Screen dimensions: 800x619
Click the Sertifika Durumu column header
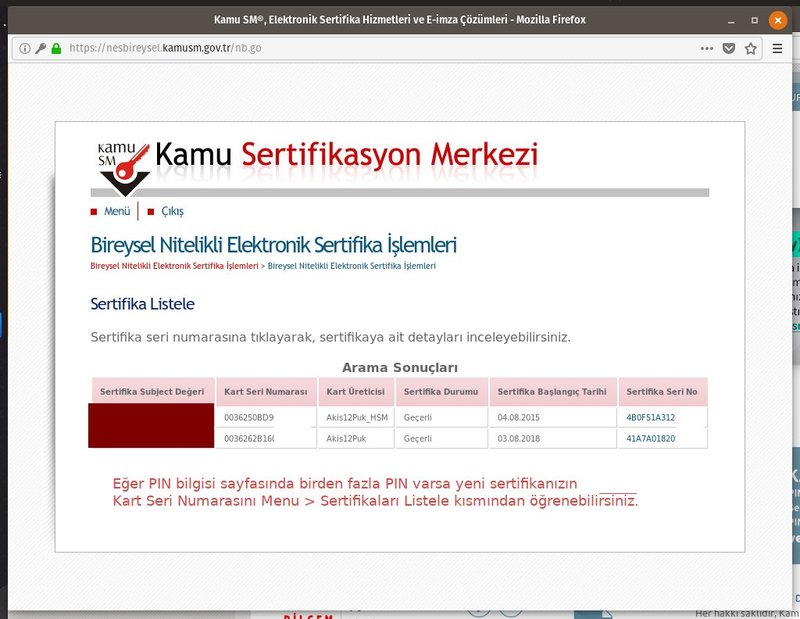click(440, 391)
